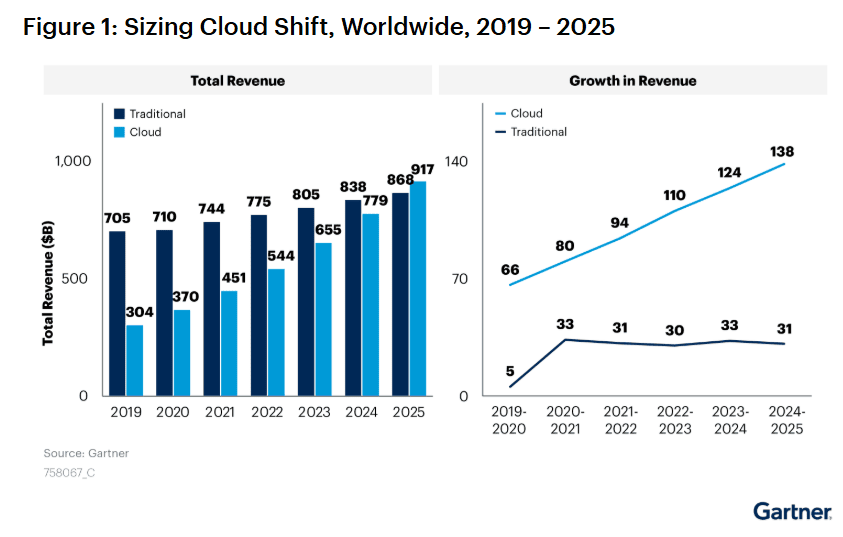Image resolution: width=843 pixels, height=537 pixels.
Task: Click the 138 cloud growth data label
Action: (x=782, y=152)
